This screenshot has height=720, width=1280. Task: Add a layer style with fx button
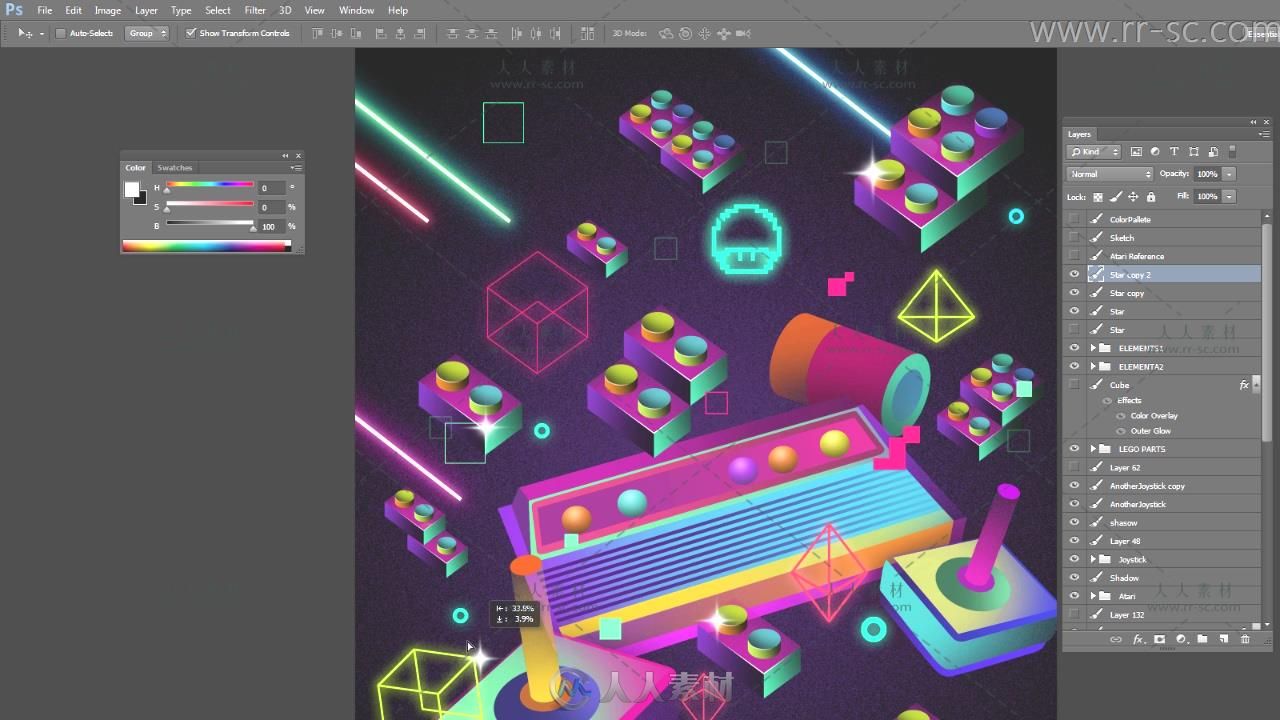tap(1138, 640)
